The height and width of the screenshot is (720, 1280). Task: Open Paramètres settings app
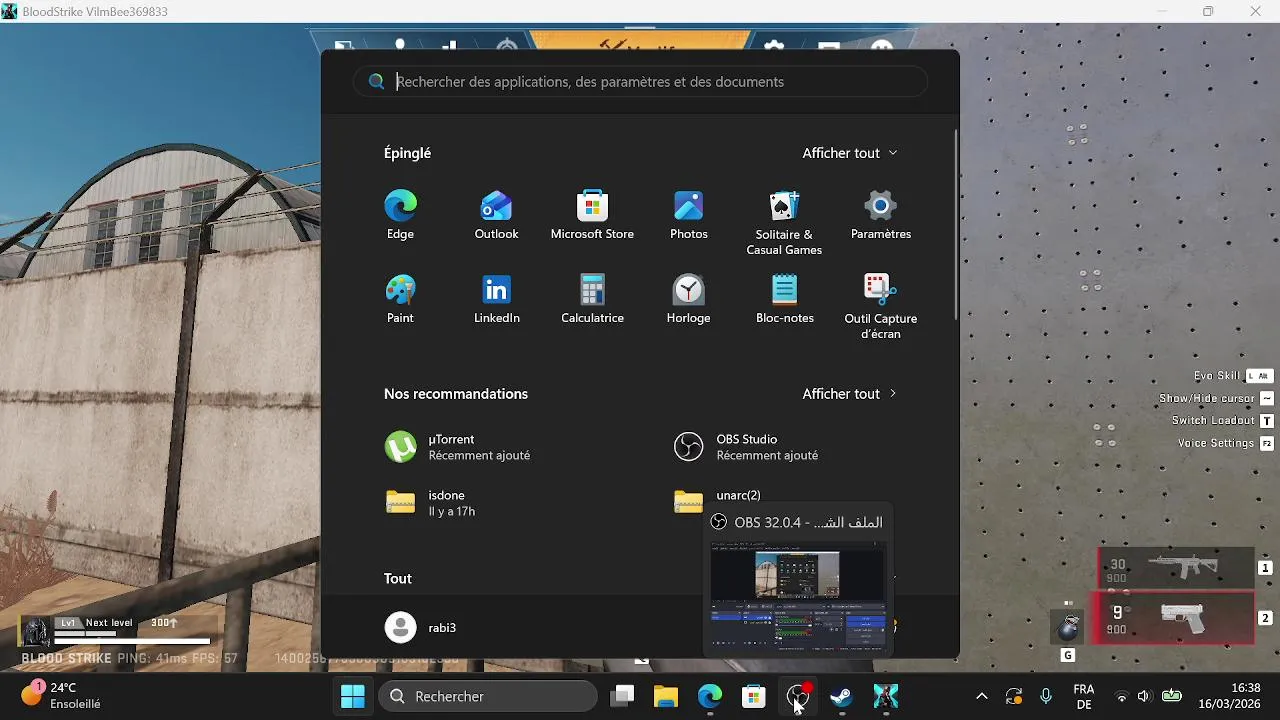(x=880, y=215)
